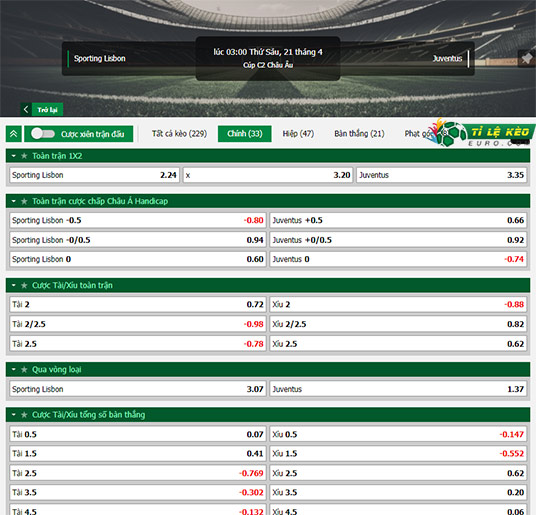Star the Qua vòng loại market
The width and height of the screenshot is (536, 515).
[24, 369]
